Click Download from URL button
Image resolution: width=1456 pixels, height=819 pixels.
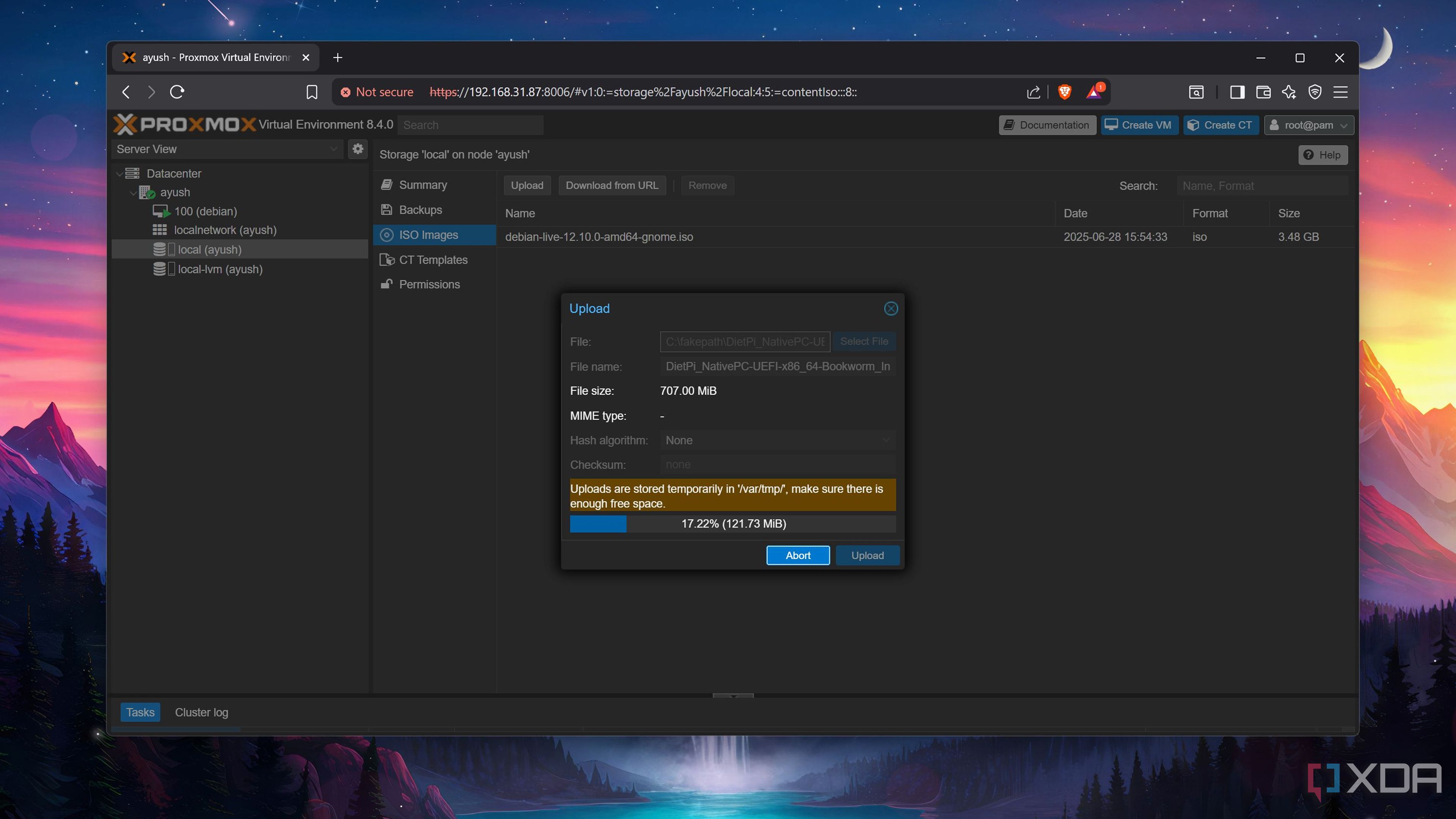[x=612, y=185]
